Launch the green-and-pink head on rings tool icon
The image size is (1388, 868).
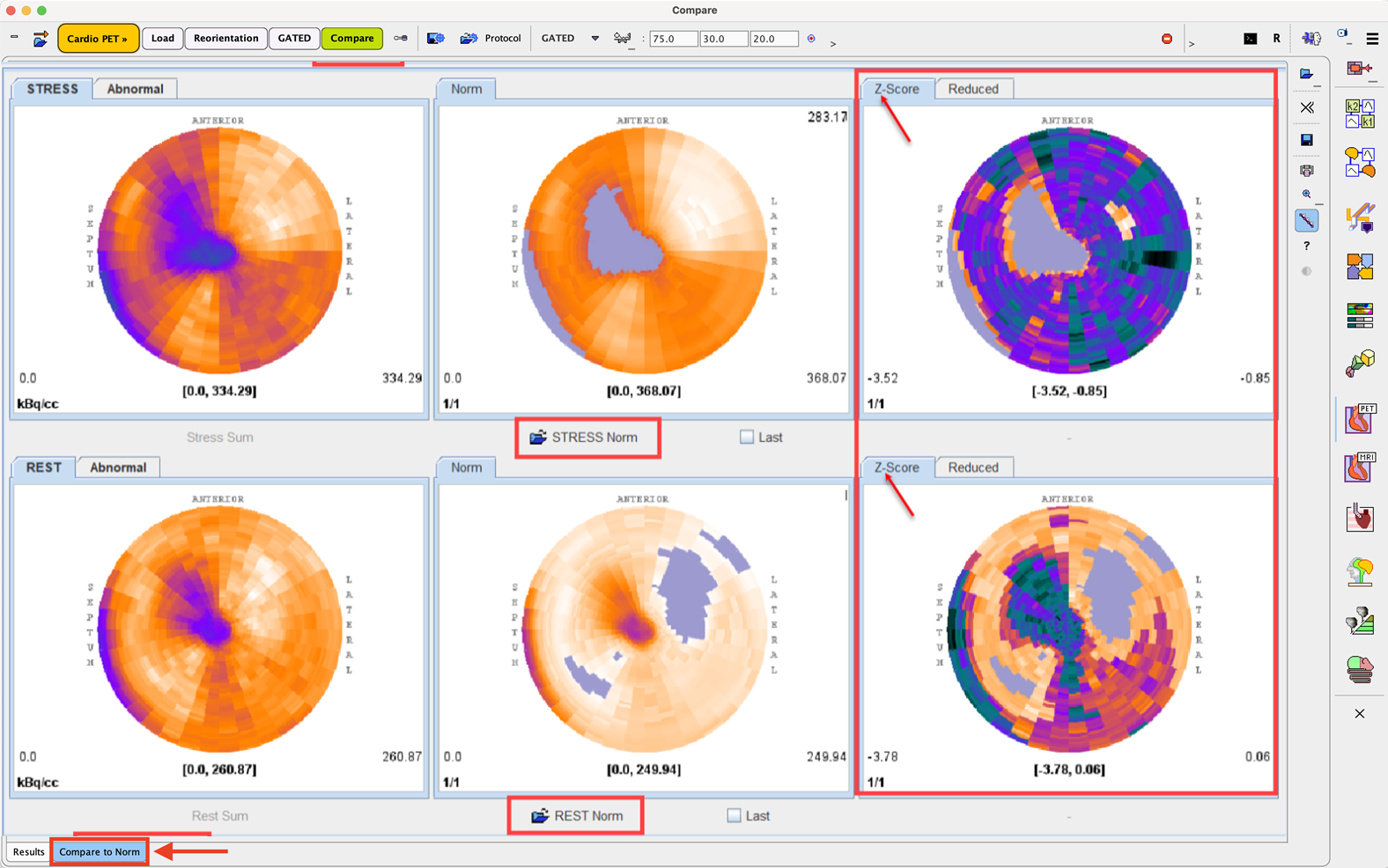pos(1360,670)
